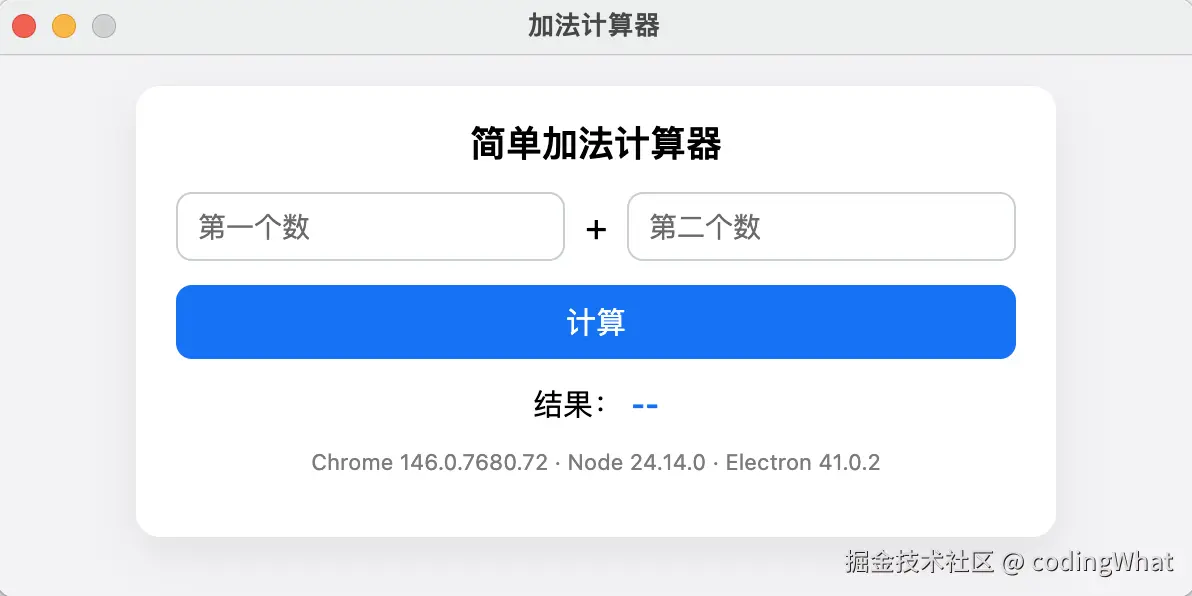This screenshot has height=596, width=1192.
Task: Click the blue -- result value
Action: (645, 405)
